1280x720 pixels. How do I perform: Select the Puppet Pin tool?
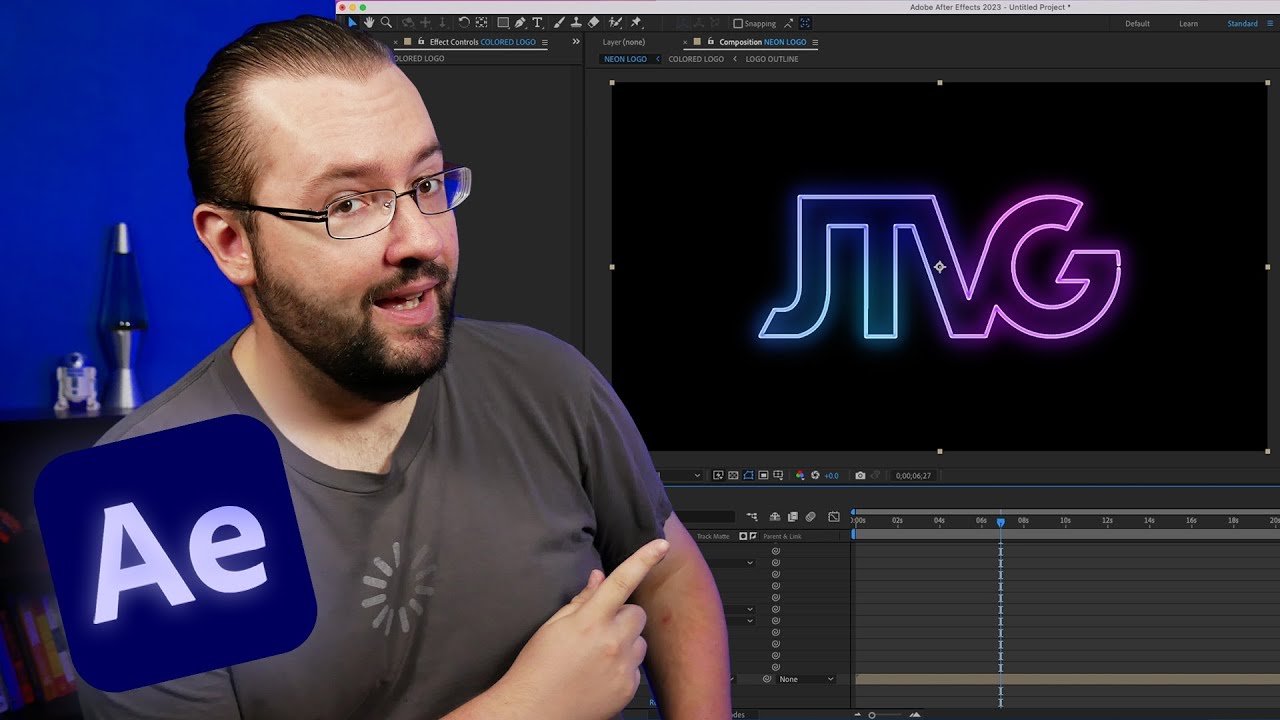636,22
